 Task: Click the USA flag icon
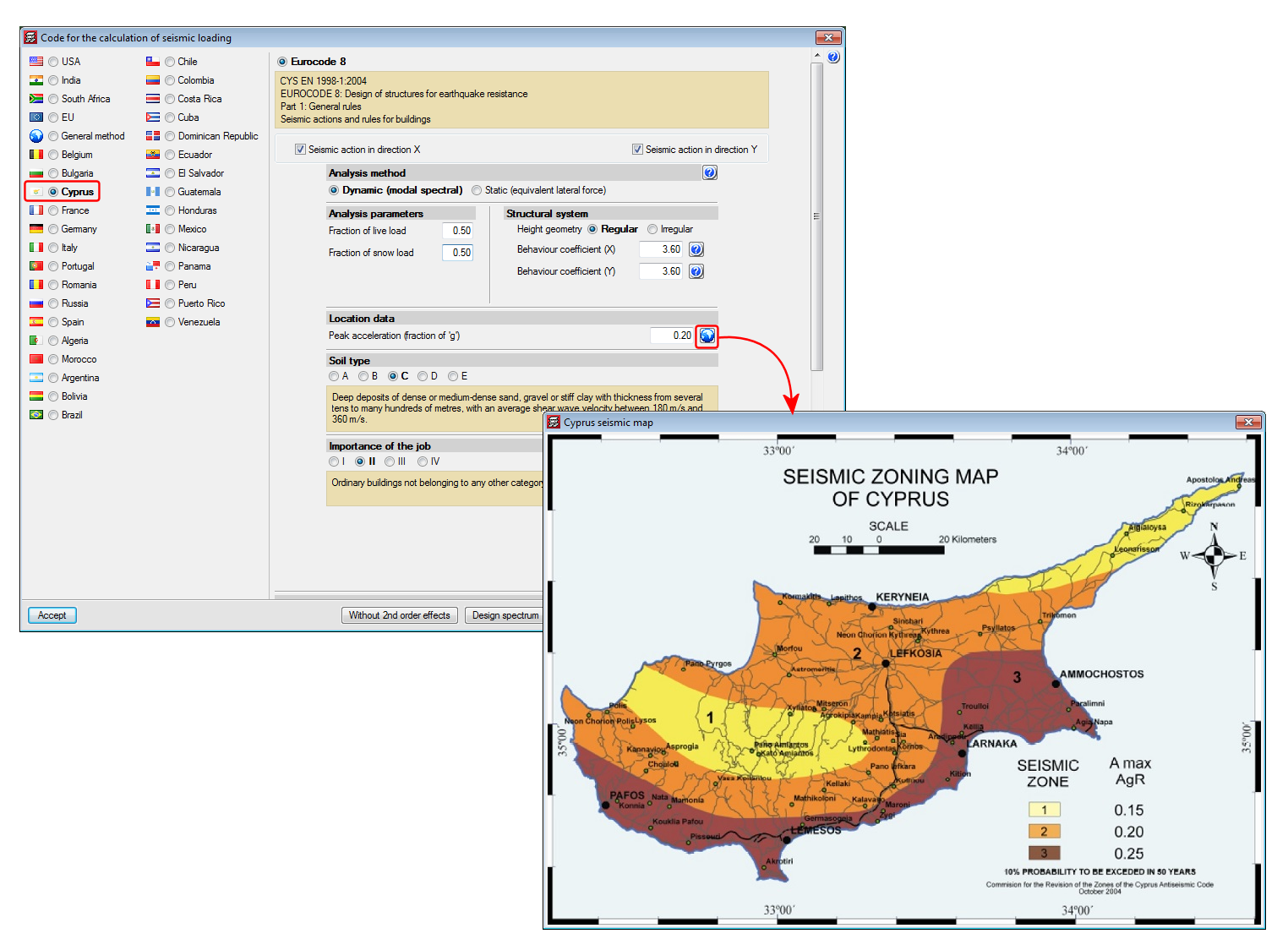[x=36, y=62]
